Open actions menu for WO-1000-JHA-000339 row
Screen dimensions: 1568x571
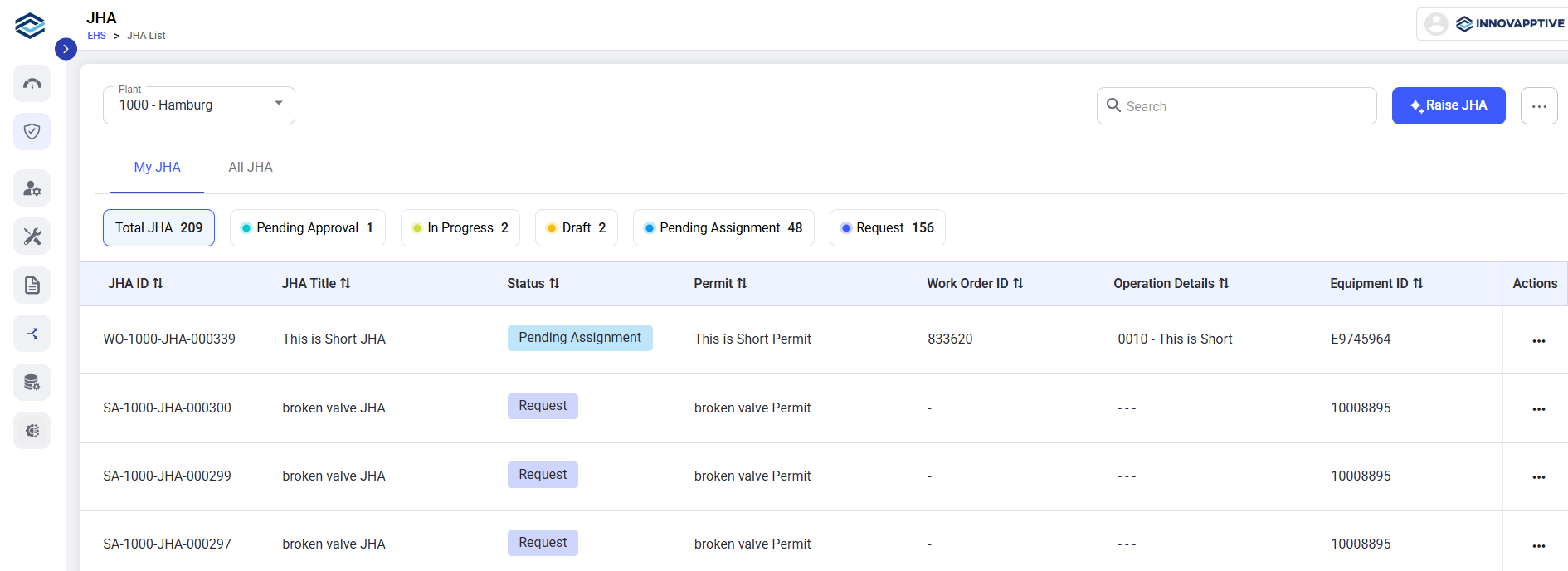[x=1539, y=340]
